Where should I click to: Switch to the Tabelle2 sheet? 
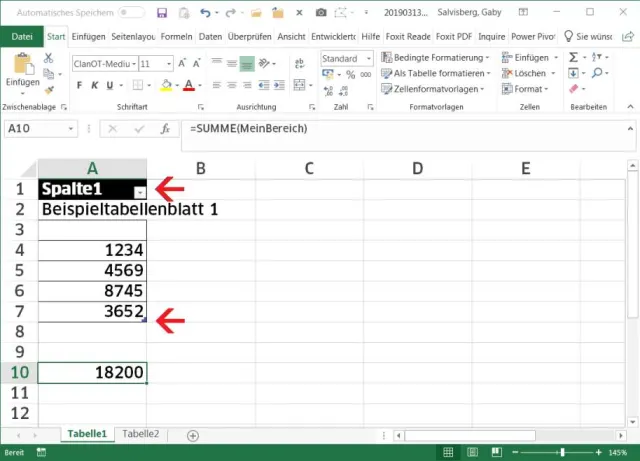140,434
